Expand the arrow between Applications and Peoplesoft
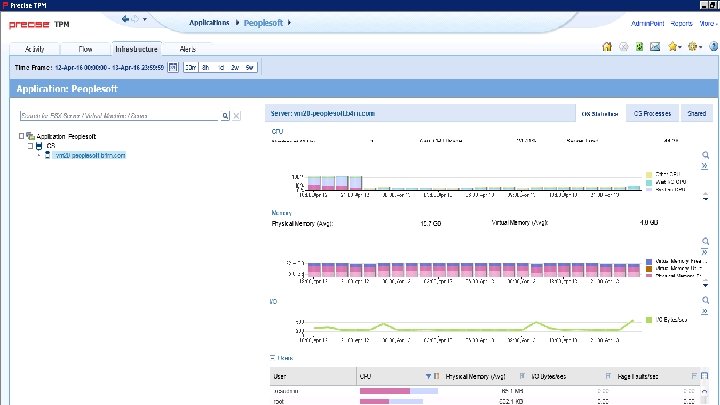The height and width of the screenshot is (405, 720). (x=237, y=22)
